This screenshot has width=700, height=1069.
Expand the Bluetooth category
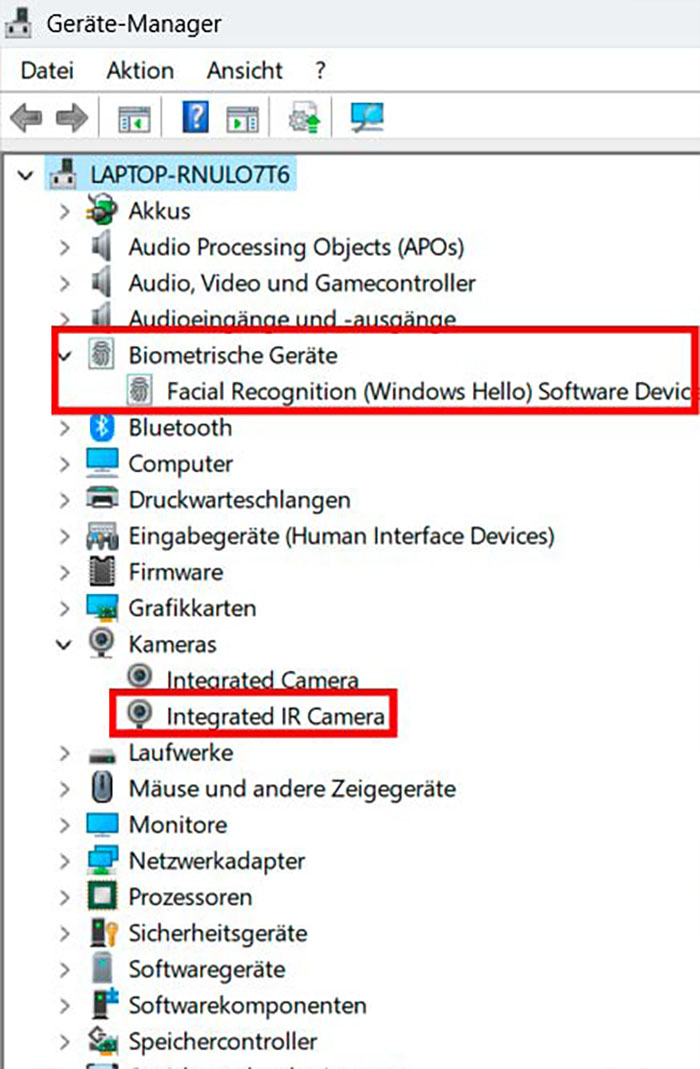pos(64,427)
